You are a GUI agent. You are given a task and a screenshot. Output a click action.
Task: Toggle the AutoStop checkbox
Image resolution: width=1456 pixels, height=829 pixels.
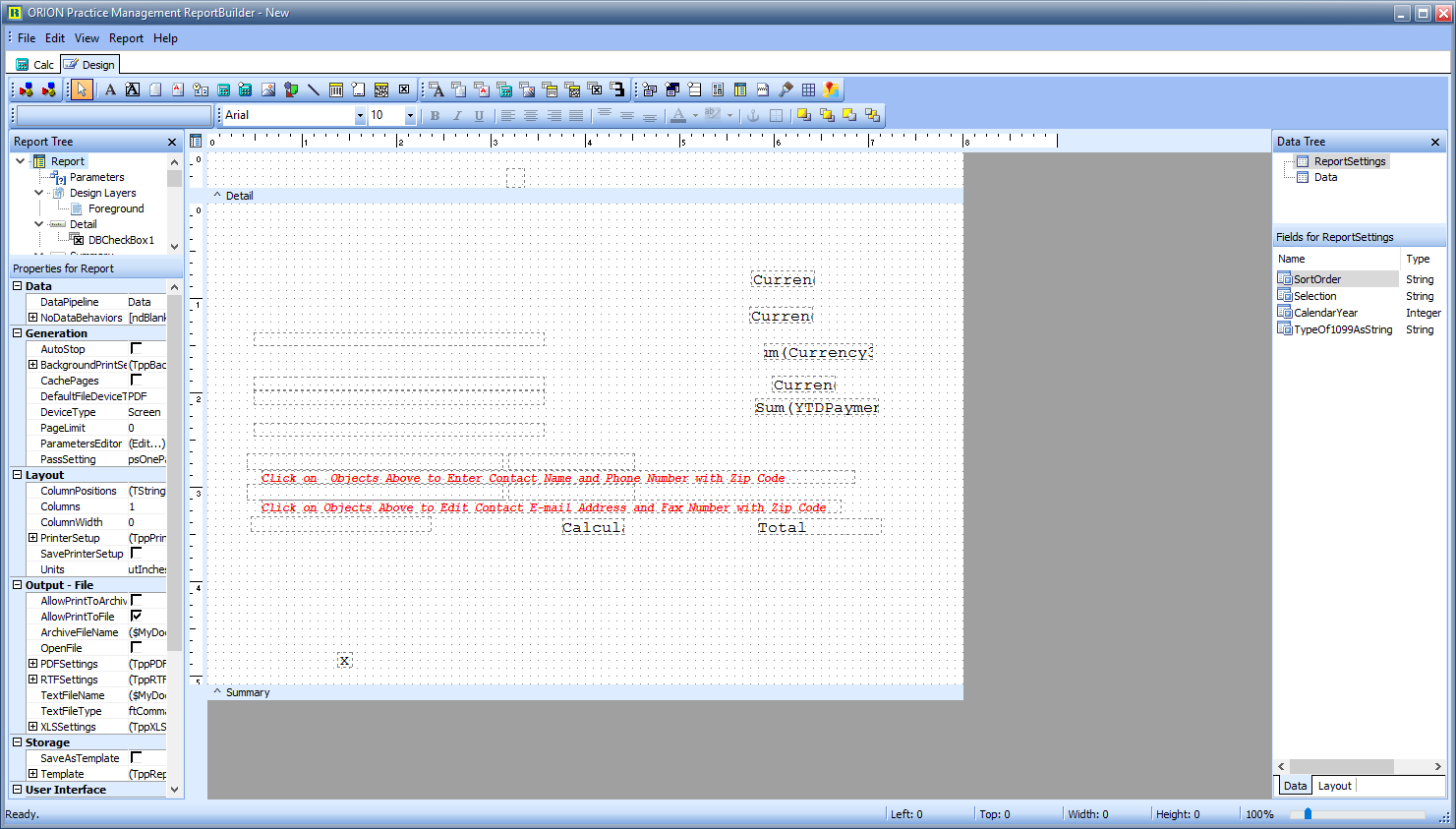136,348
